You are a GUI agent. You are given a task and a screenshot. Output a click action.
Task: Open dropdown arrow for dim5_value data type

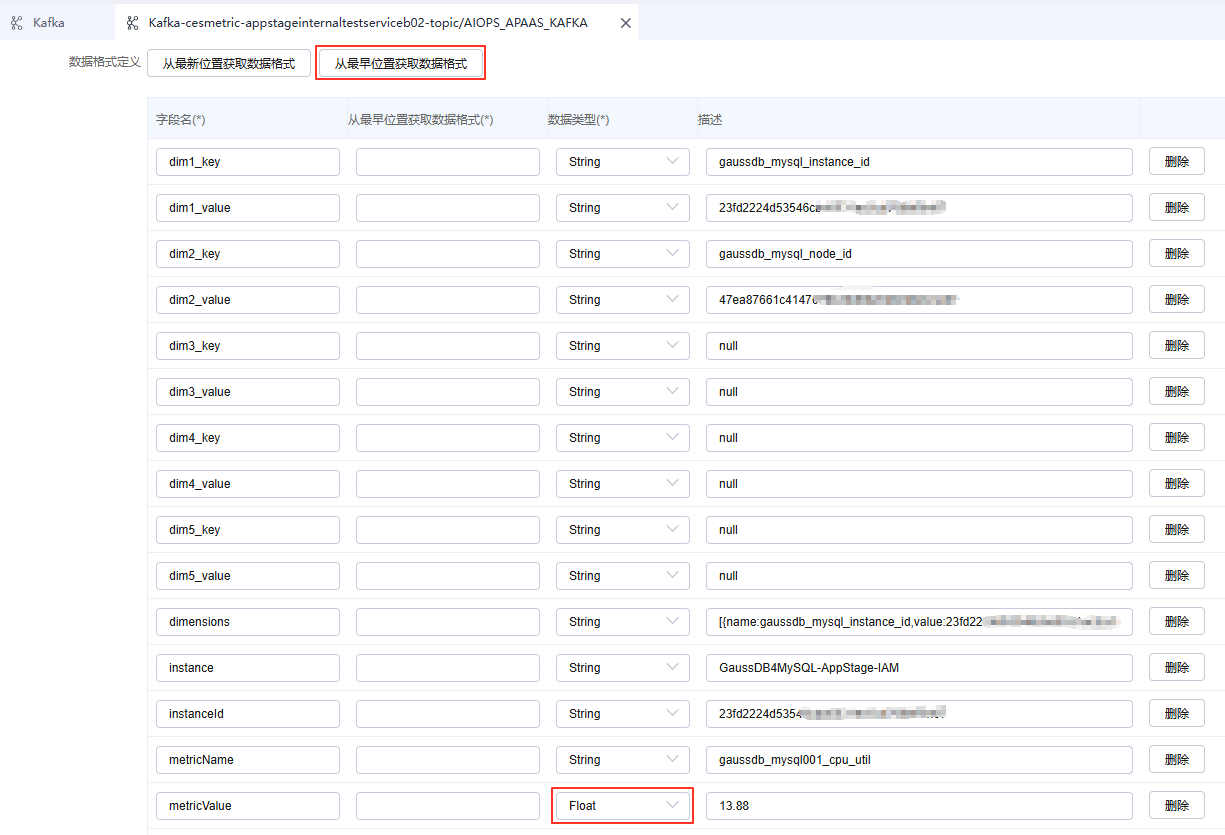tap(672, 575)
